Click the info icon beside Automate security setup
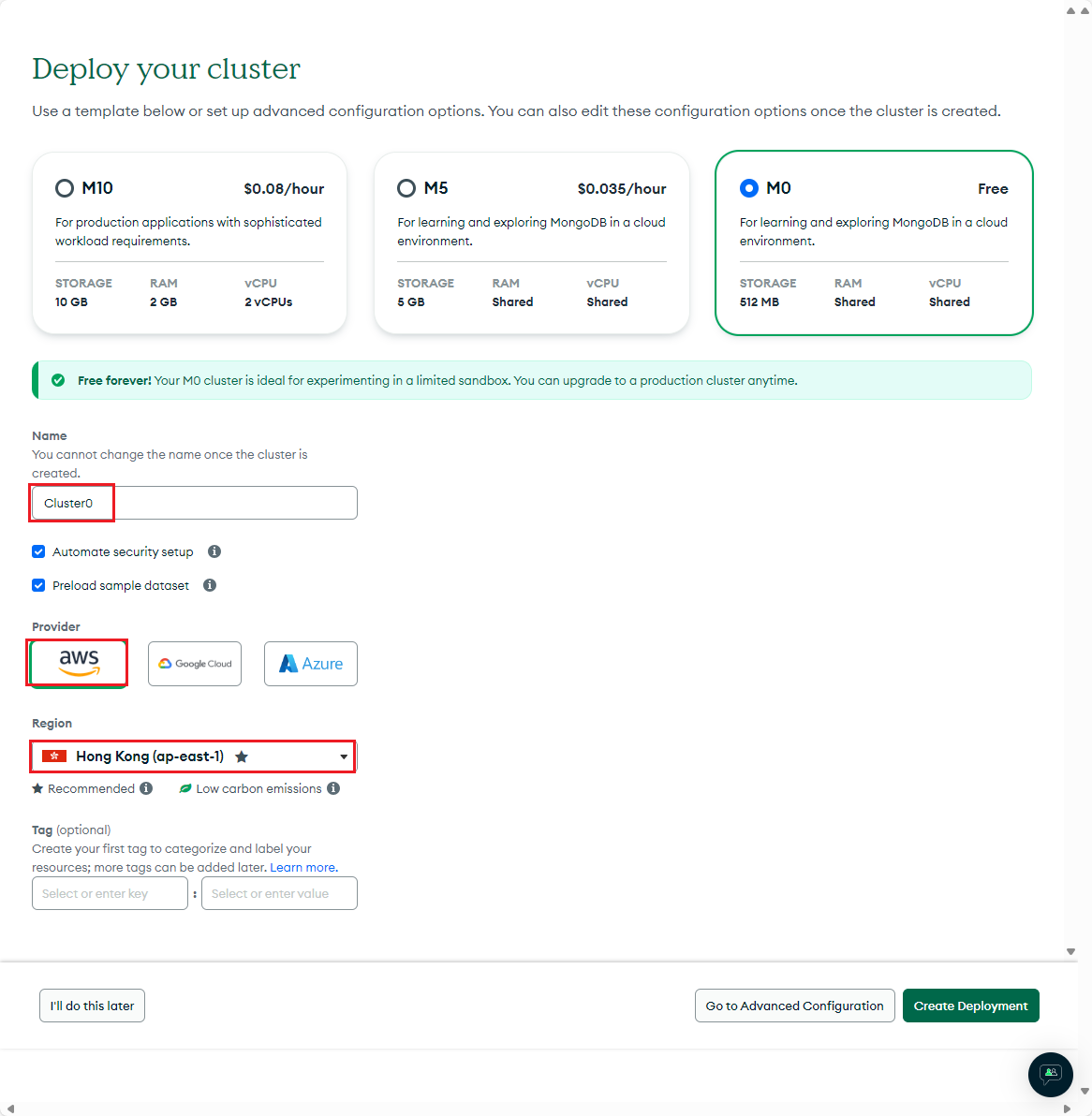1092x1116 pixels. tap(214, 551)
